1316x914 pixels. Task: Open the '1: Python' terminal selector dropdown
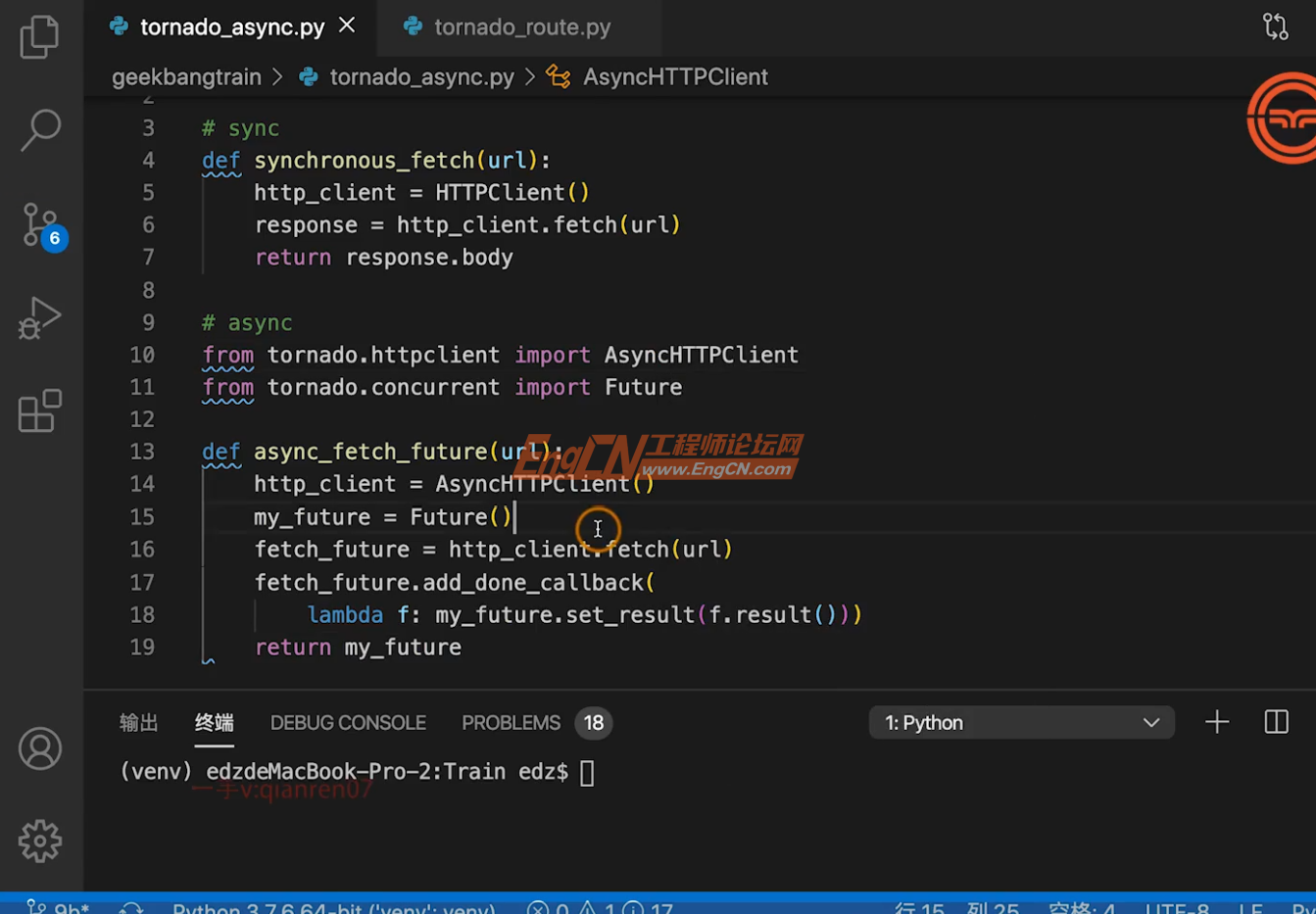1021,722
